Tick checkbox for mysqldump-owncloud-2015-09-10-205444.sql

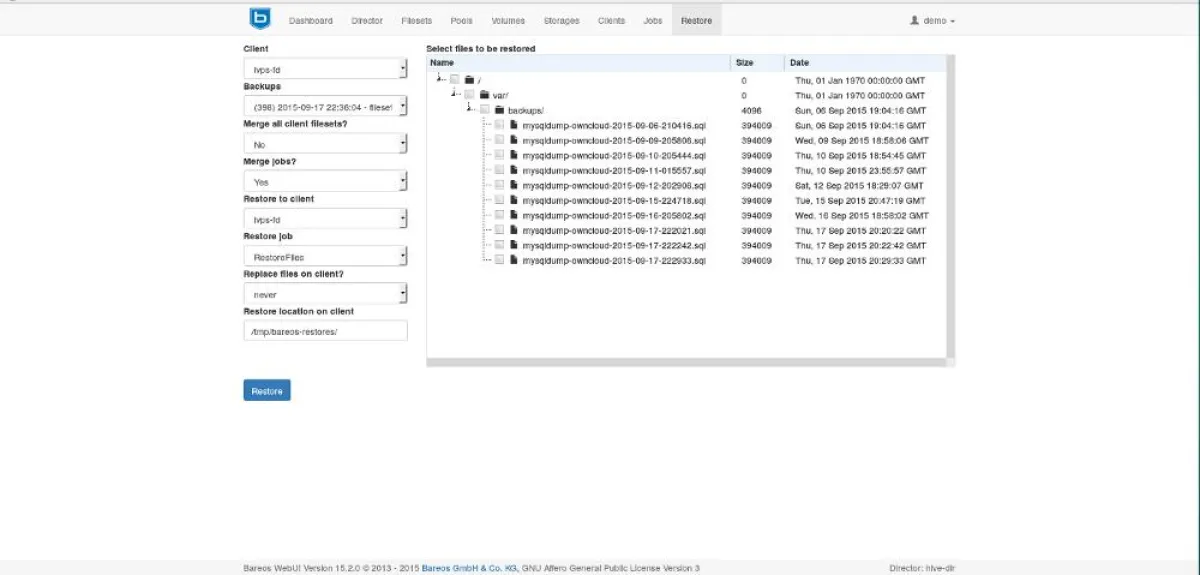(499, 155)
